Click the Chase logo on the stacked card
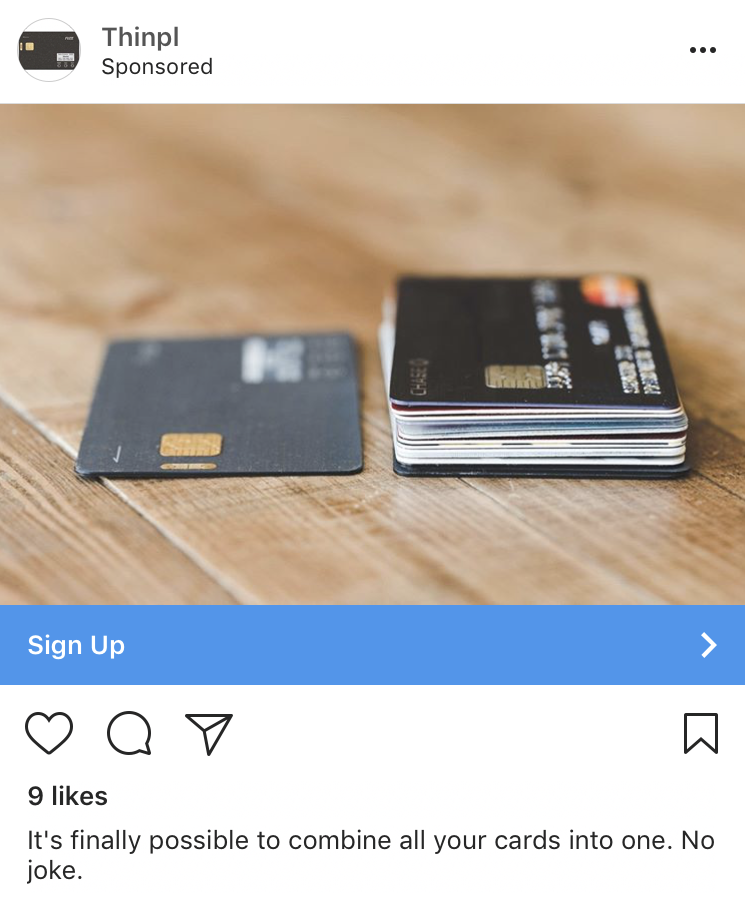This screenshot has height=904, width=745. [419, 377]
